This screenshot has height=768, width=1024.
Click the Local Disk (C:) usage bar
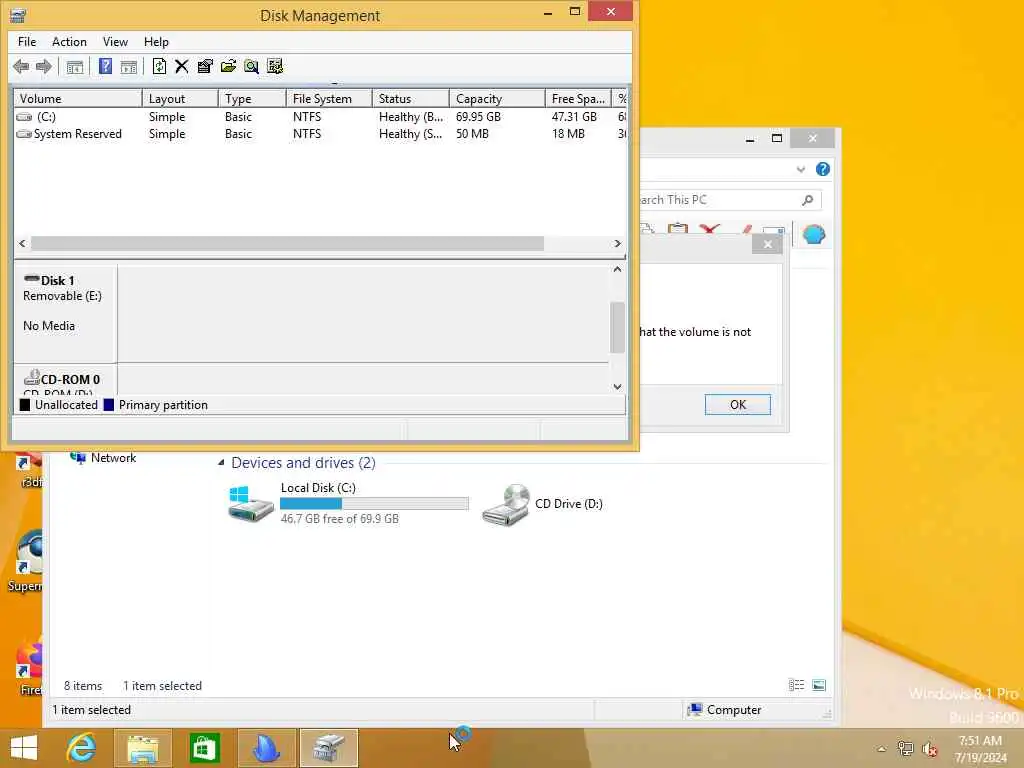374,504
